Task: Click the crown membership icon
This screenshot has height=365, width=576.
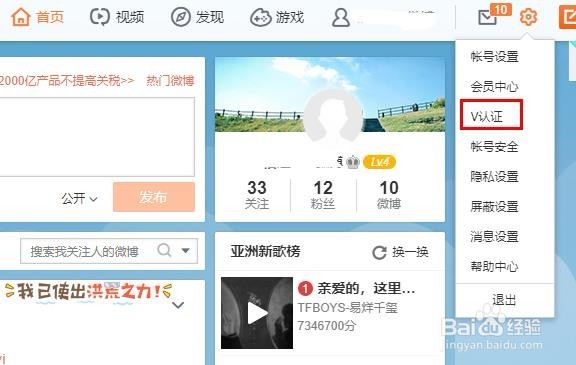Action: point(353,162)
